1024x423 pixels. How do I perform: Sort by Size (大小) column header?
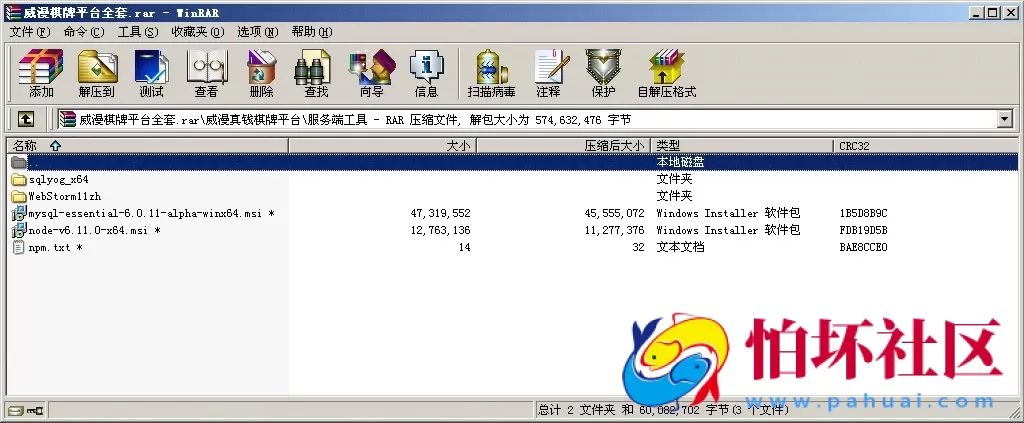pyautogui.click(x=382, y=146)
